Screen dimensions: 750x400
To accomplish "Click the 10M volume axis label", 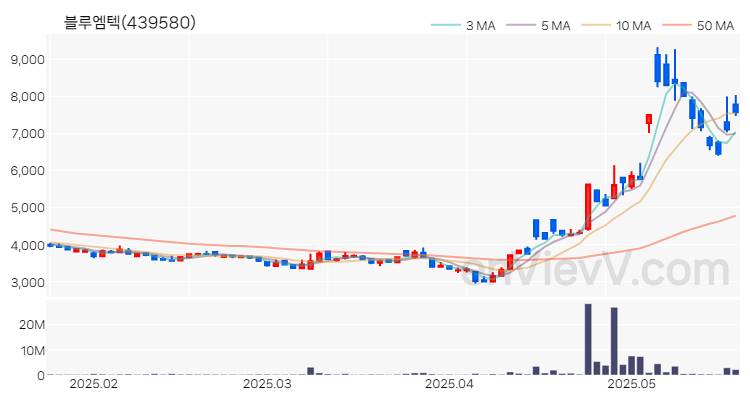I will click(x=32, y=351).
